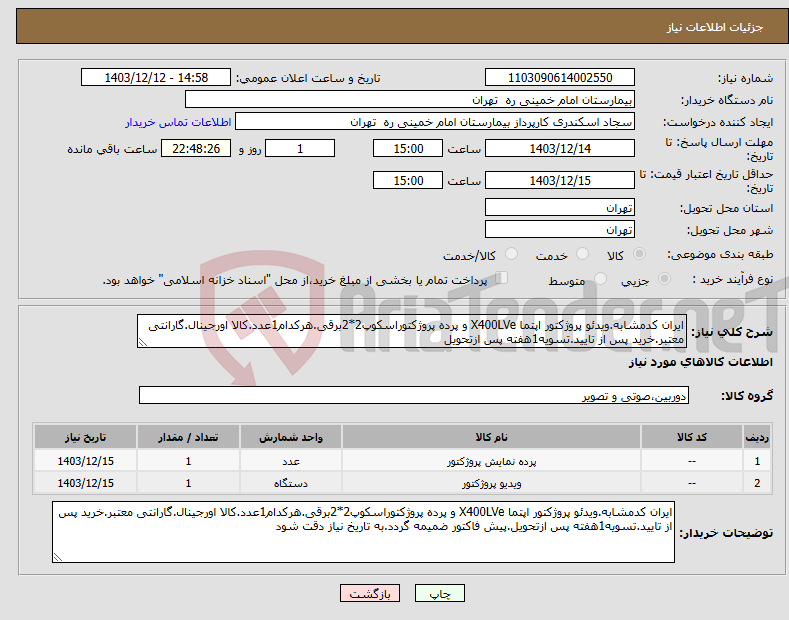Click the نام کالا column header
The image size is (789, 620).
[x=491, y=437]
